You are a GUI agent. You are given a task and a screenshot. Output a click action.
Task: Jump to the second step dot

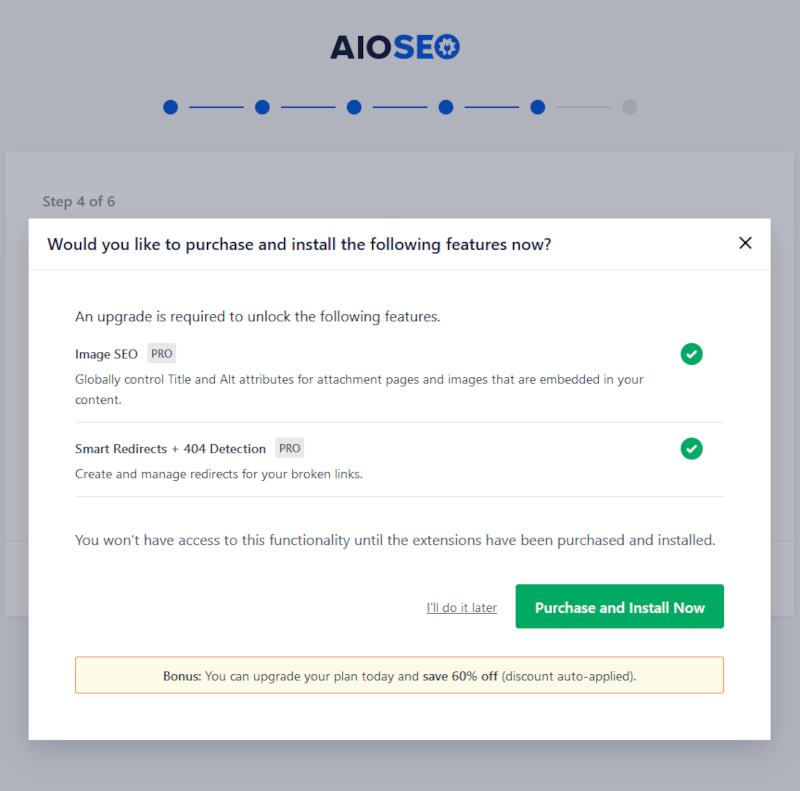tap(262, 107)
